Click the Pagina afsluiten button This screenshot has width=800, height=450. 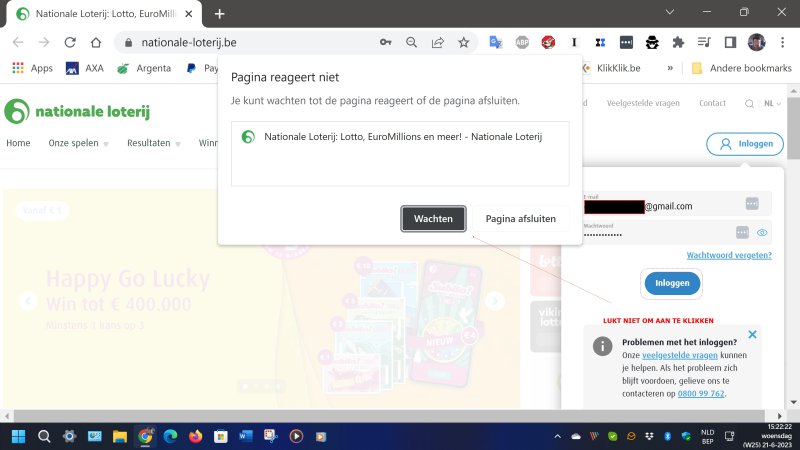(x=520, y=218)
